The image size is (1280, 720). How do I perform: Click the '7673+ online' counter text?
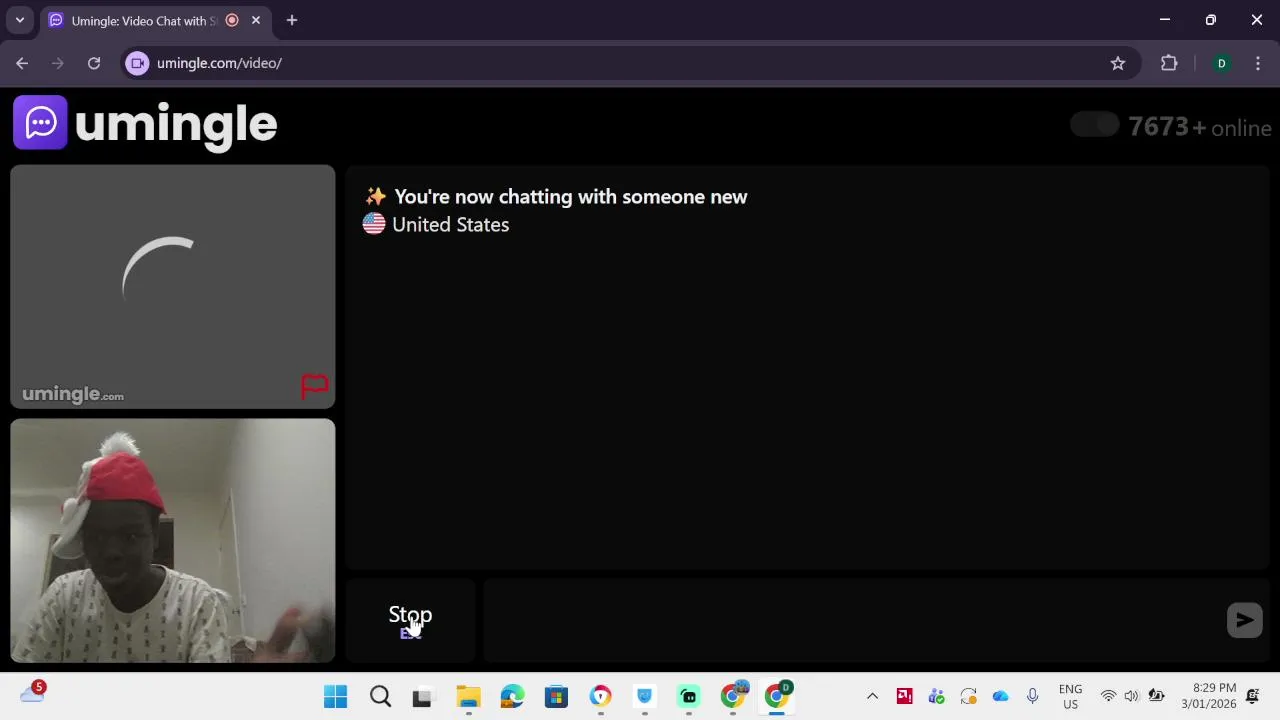click(x=1200, y=127)
